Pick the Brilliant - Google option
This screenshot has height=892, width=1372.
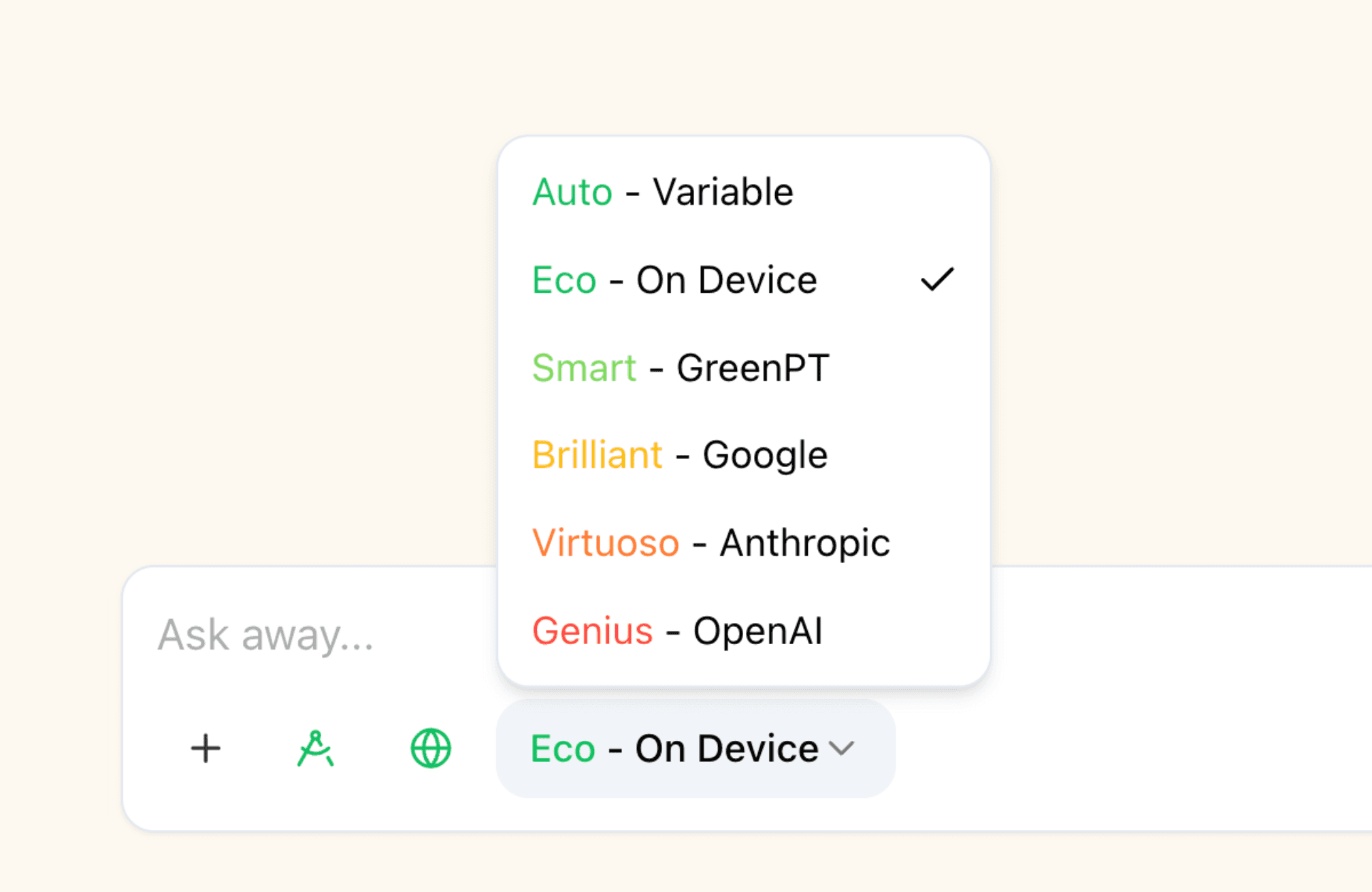coord(744,455)
